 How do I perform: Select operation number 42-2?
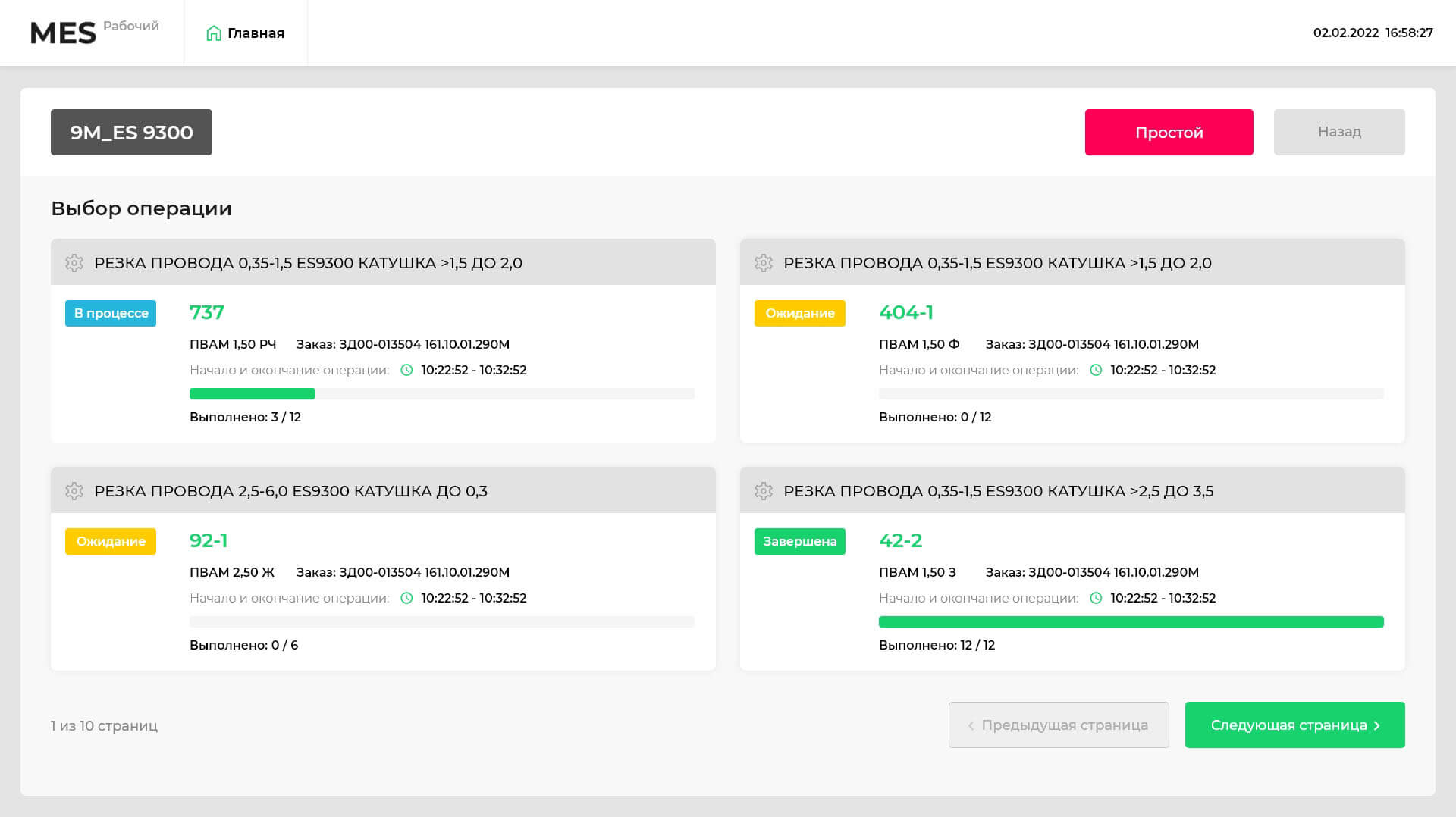[x=901, y=540]
